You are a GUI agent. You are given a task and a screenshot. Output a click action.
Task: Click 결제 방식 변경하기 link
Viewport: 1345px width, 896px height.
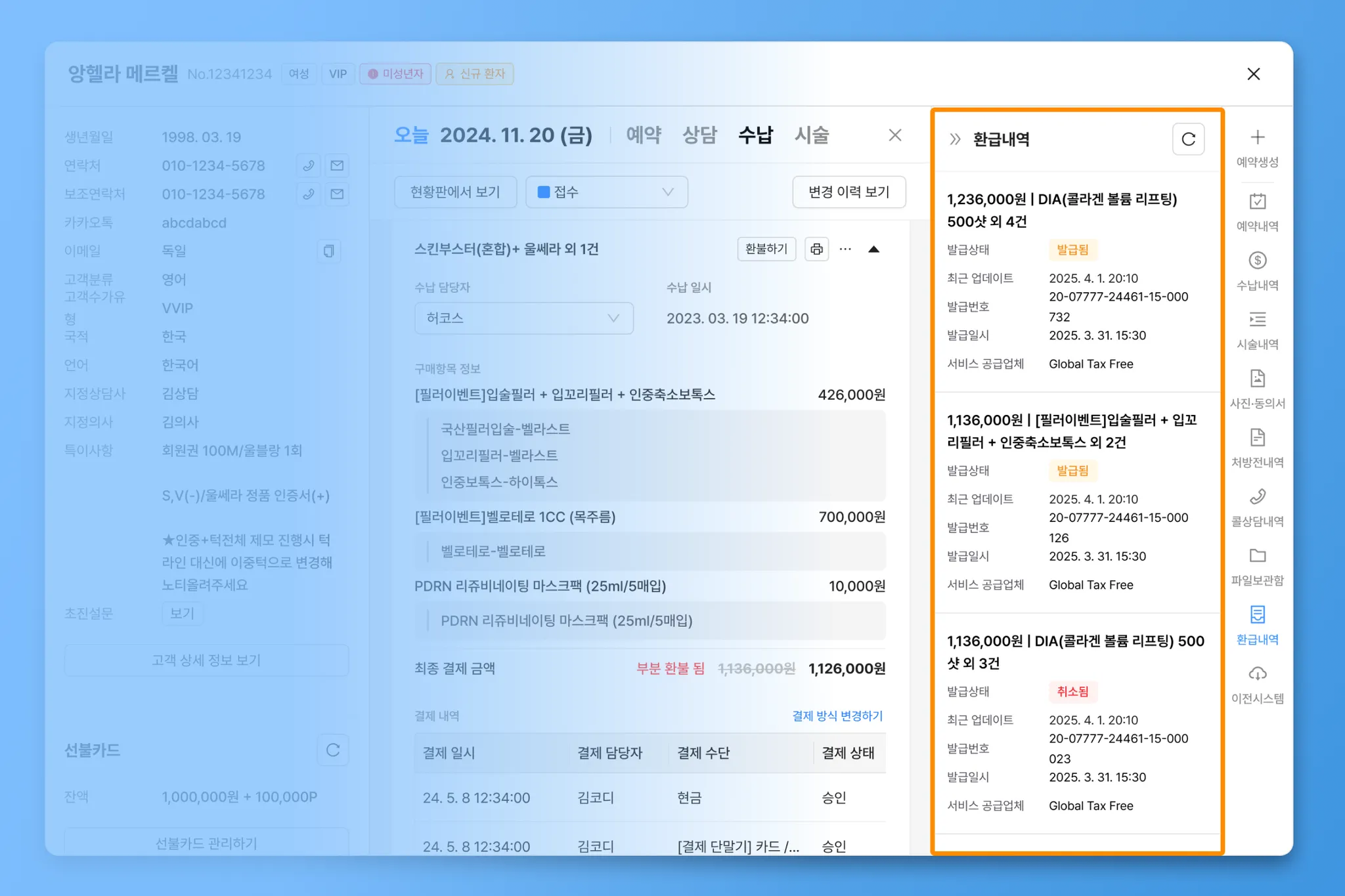837,715
